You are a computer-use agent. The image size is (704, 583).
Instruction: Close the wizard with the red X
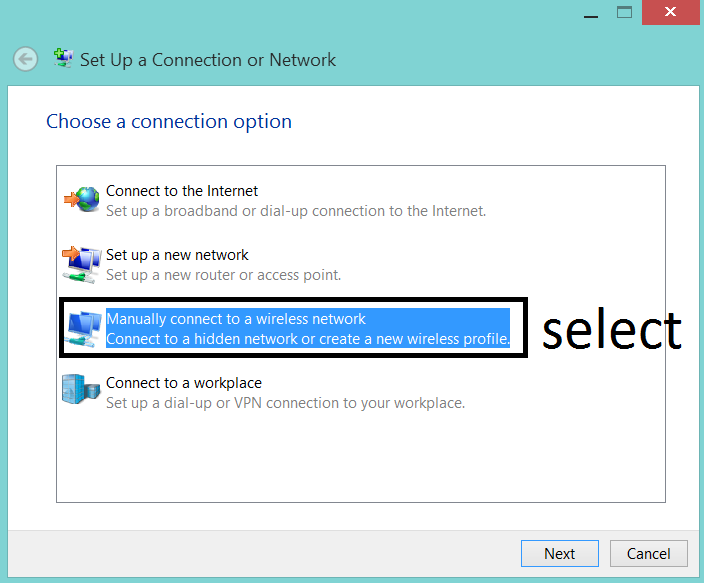coord(670,12)
